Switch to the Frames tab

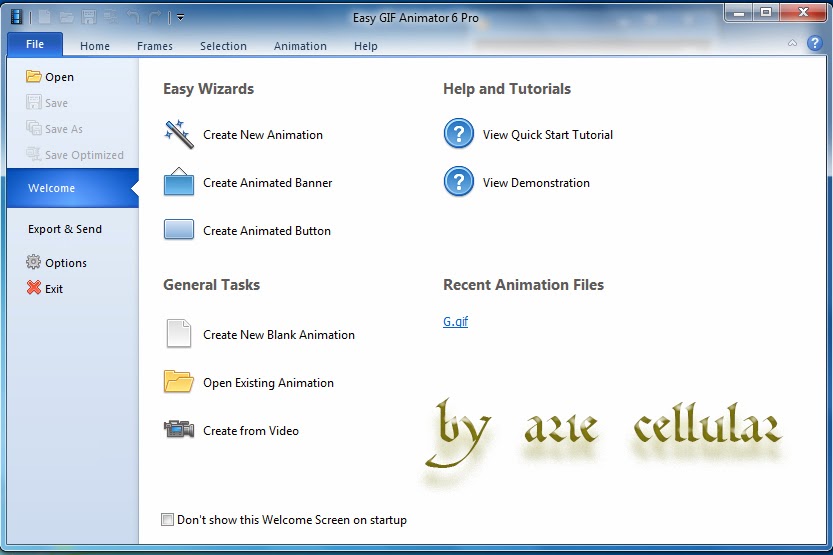(155, 46)
